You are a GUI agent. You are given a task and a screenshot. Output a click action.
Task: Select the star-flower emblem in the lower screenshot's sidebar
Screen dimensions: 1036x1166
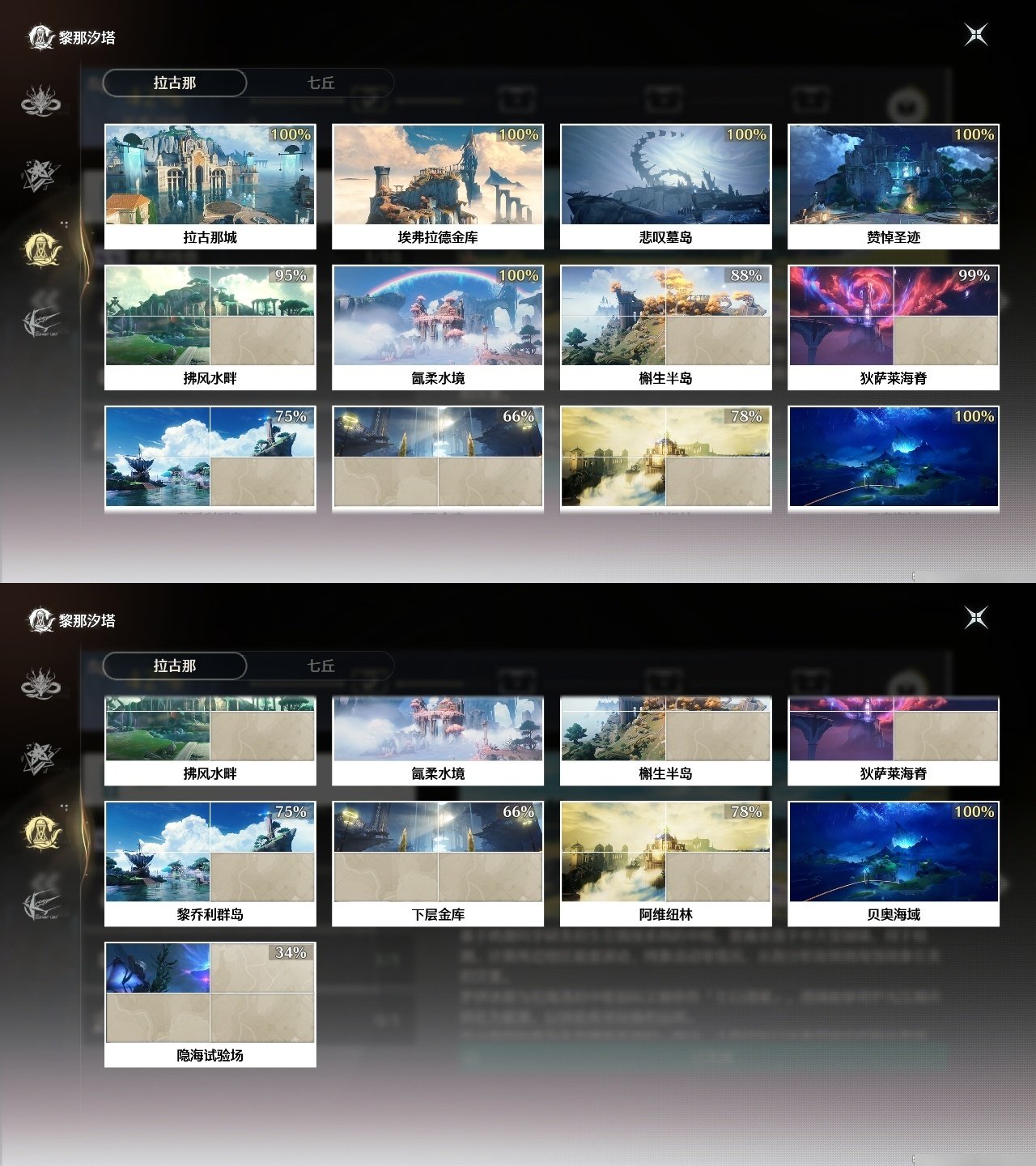pos(40,759)
